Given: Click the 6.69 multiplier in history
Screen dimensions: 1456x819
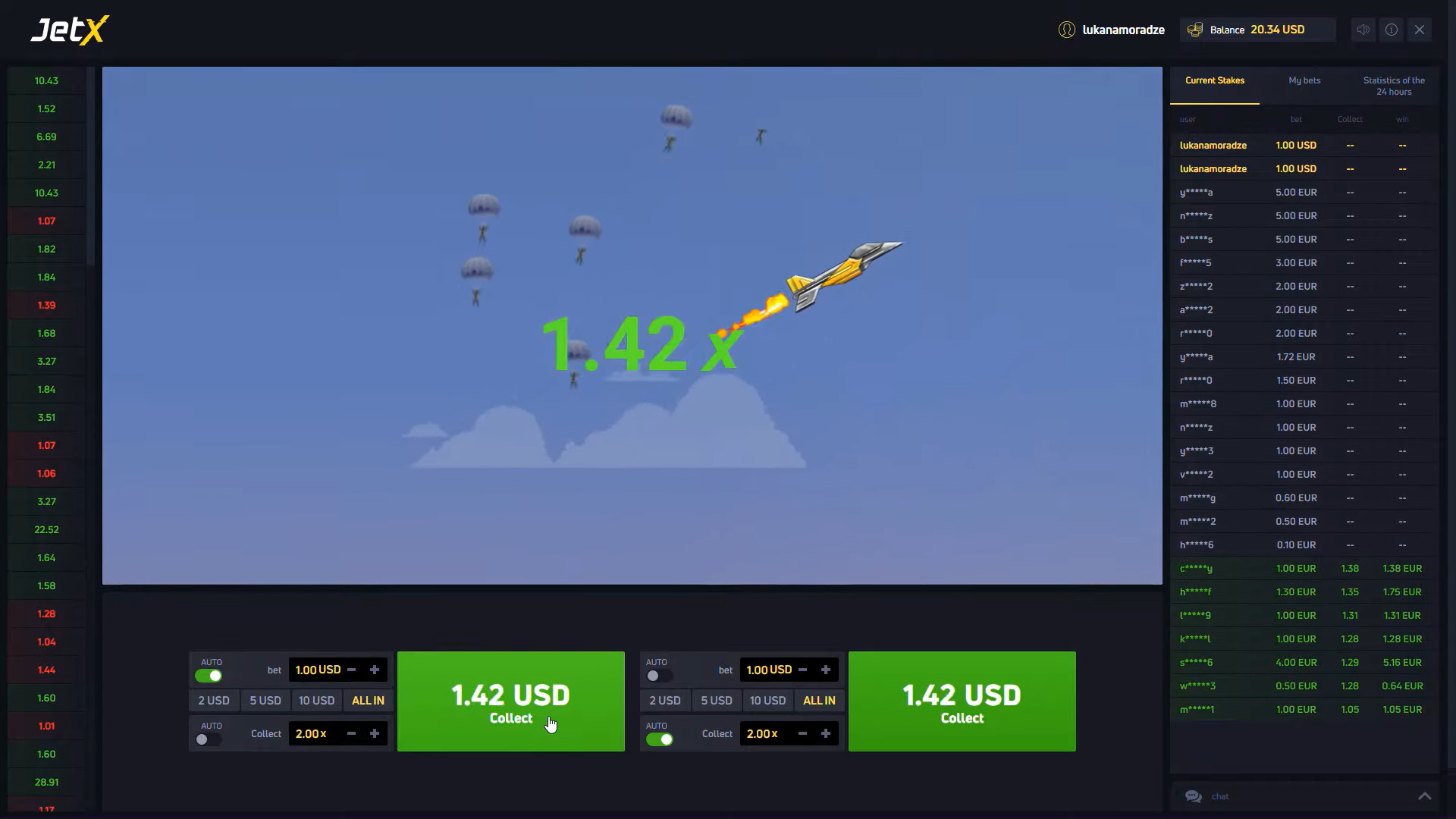Looking at the screenshot, I should tap(46, 136).
